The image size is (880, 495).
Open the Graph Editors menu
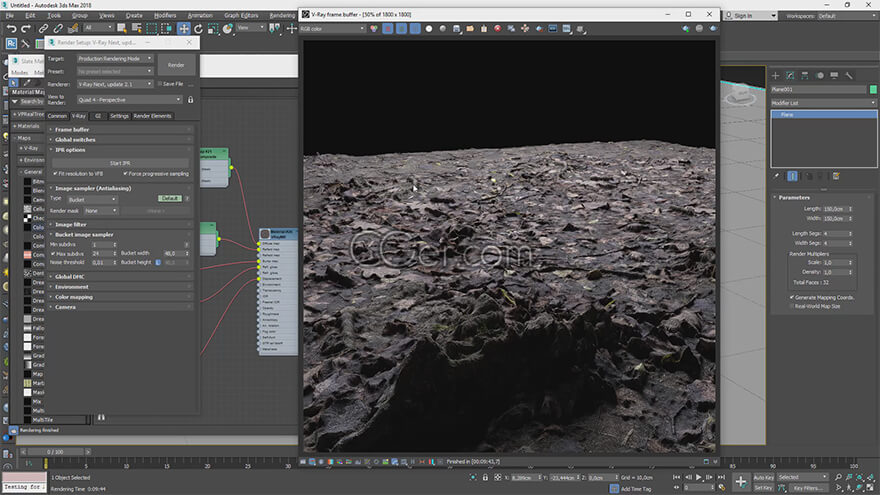pyautogui.click(x=241, y=15)
